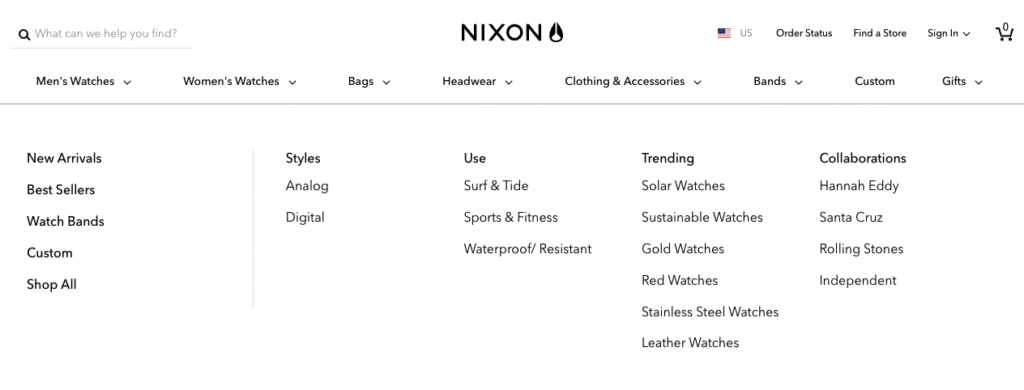
Task: Expand the Bands chevron
Action: (x=798, y=82)
